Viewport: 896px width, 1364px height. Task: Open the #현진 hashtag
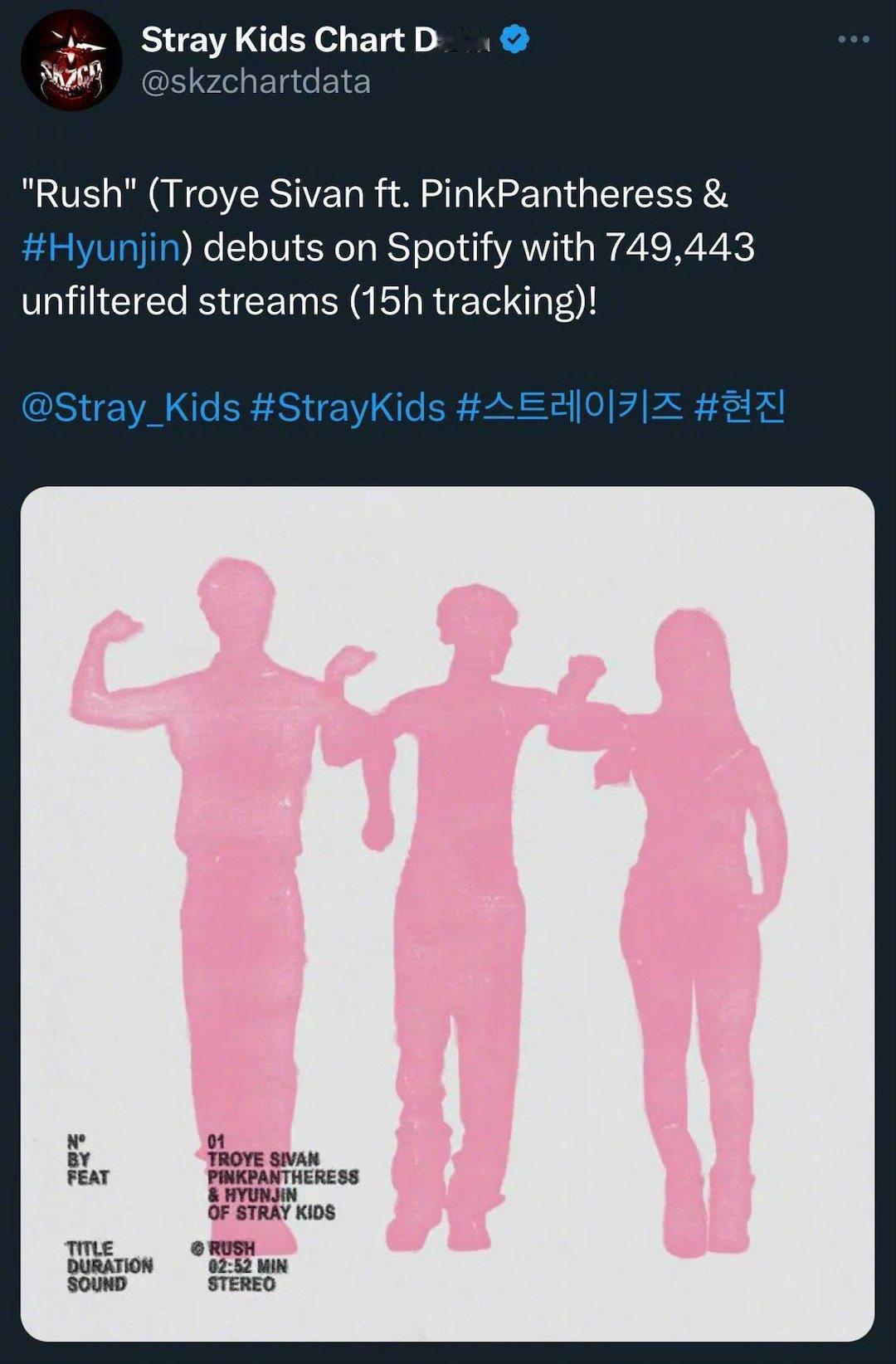[740, 407]
